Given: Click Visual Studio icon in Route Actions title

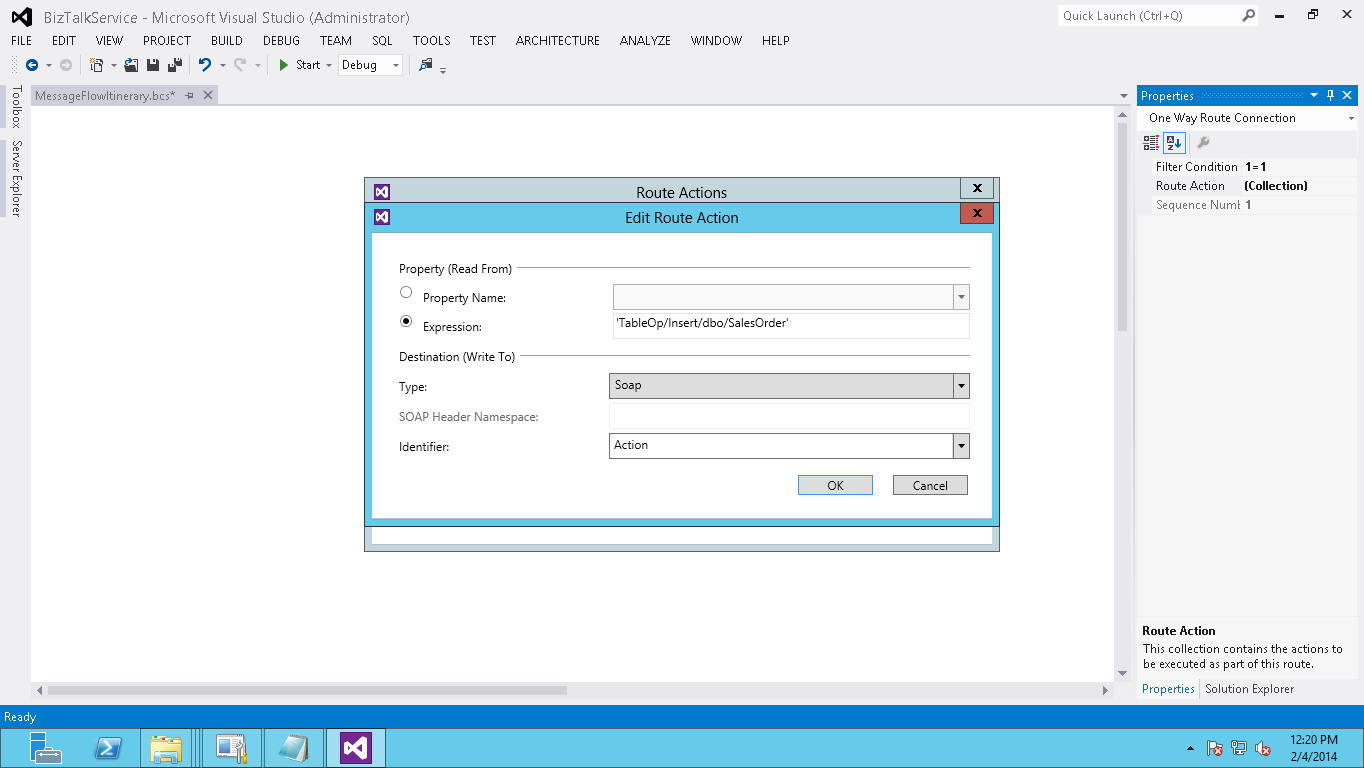Looking at the screenshot, I should 382,192.
